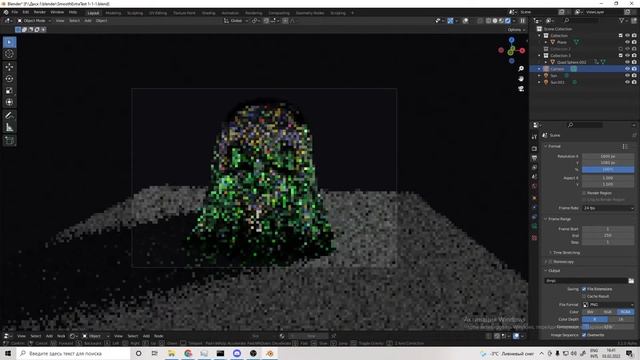
Task: Hide the Camera object in viewport
Action: point(627,69)
